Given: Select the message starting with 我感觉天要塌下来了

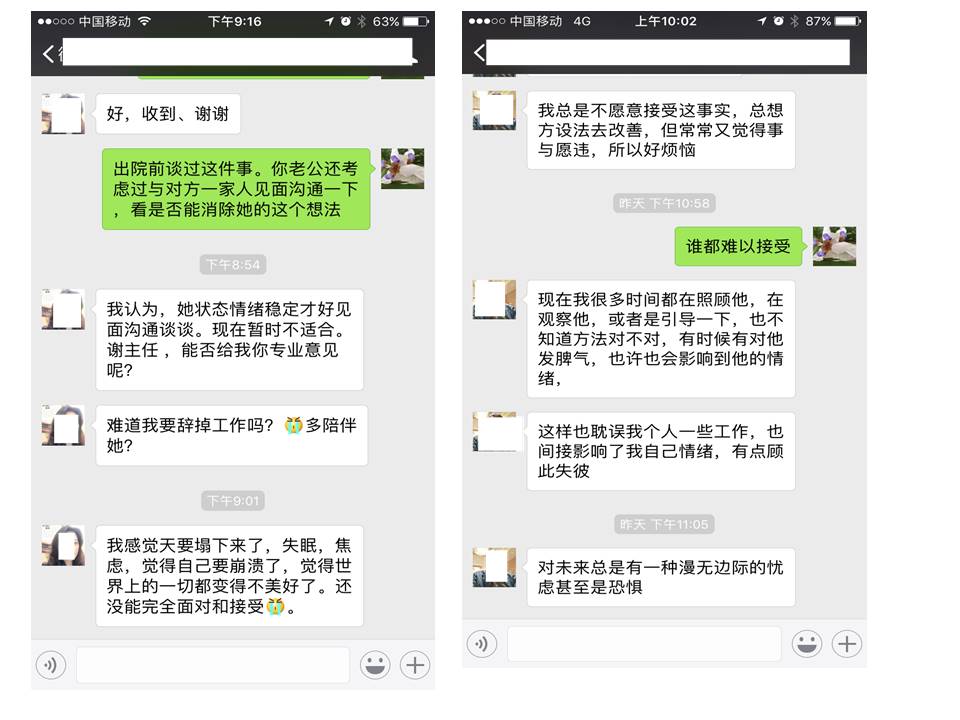Looking at the screenshot, I should click(x=229, y=576).
